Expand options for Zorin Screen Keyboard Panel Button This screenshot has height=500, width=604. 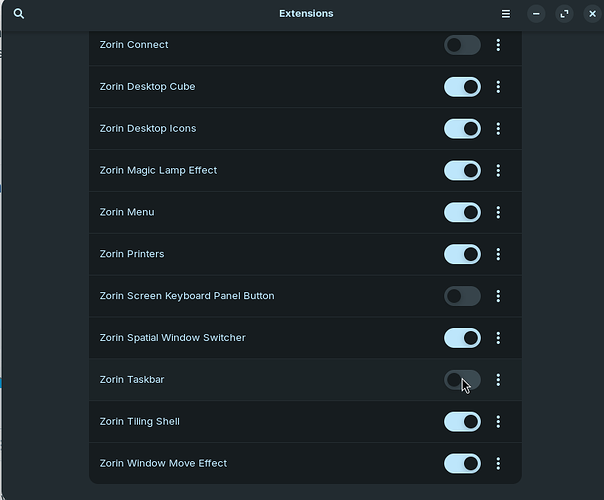click(498, 296)
